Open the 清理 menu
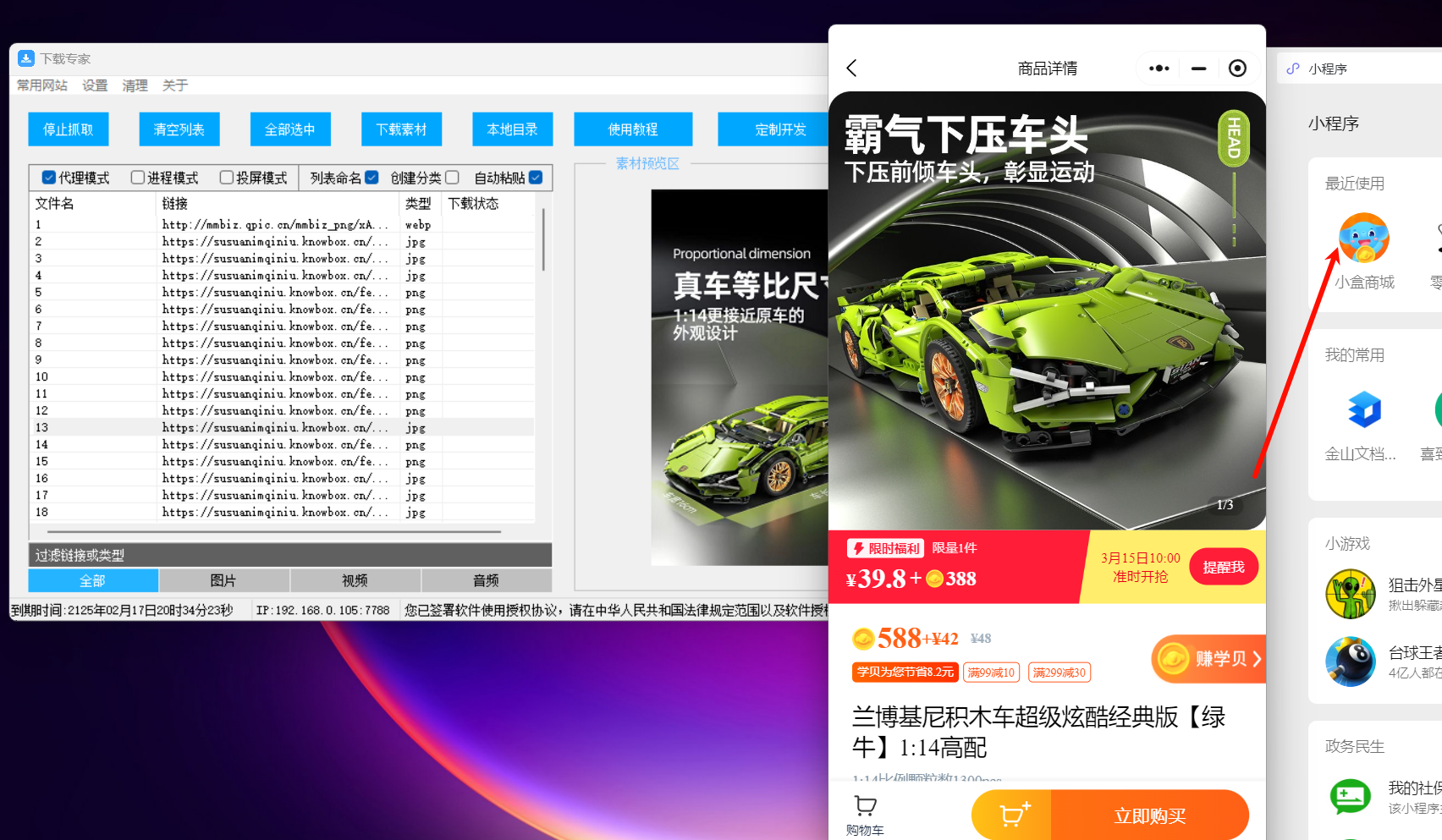The width and height of the screenshot is (1442, 840). click(x=135, y=85)
